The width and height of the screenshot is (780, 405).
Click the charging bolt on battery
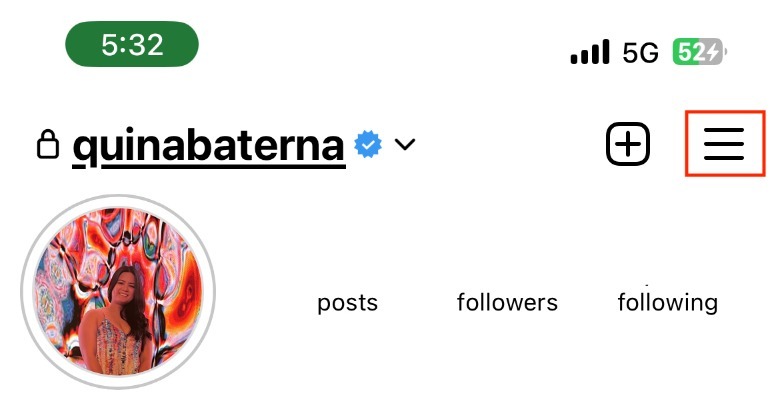tap(713, 52)
